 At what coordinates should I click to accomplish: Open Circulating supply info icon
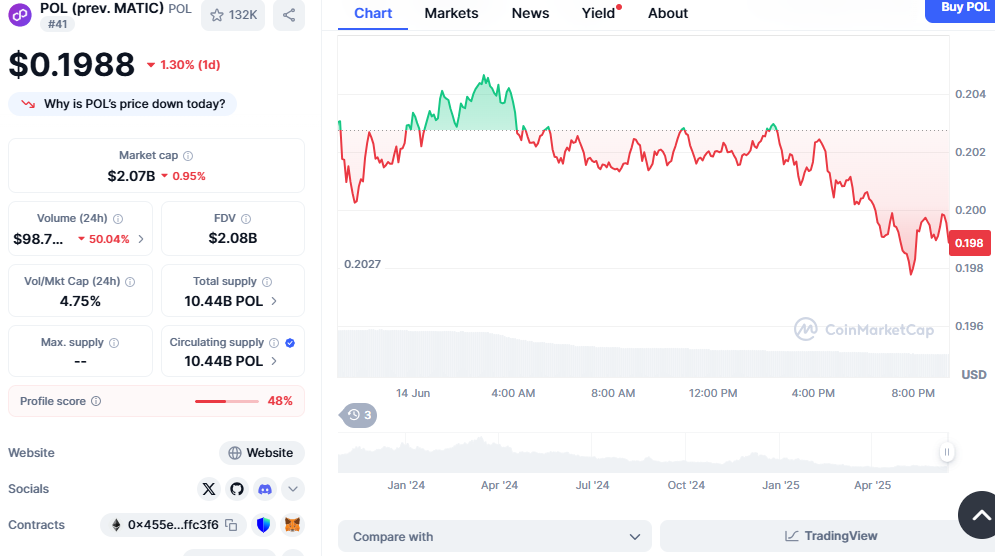(274, 343)
